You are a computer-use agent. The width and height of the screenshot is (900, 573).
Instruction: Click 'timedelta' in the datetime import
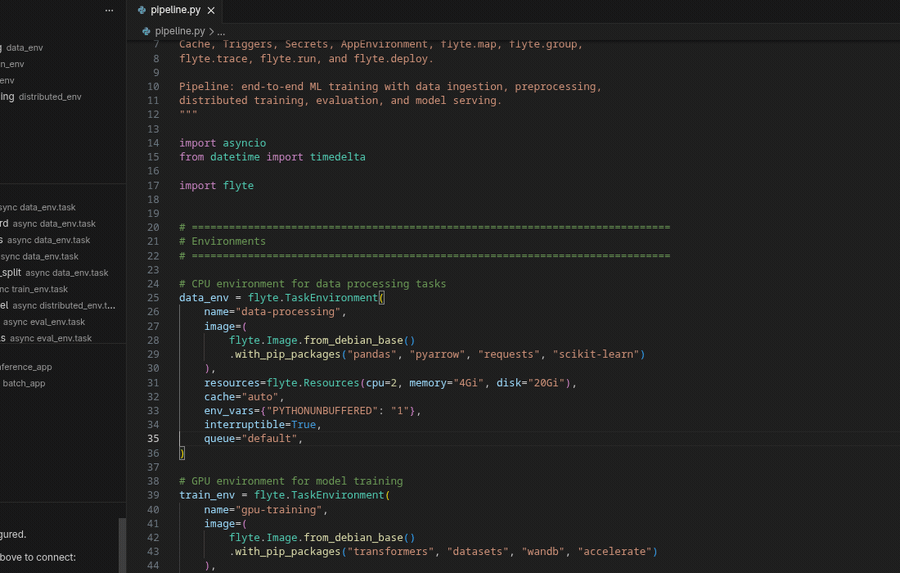point(338,157)
